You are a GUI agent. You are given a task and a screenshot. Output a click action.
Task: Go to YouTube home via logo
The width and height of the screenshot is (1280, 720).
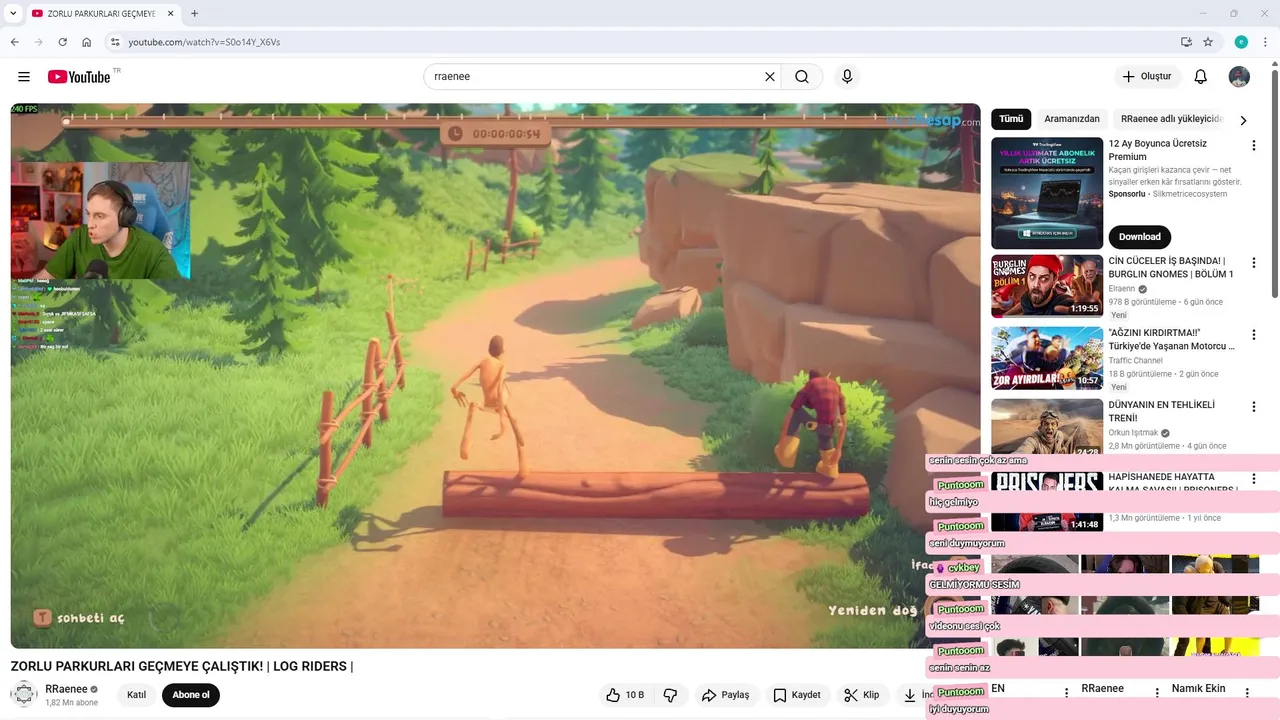pyautogui.click(x=79, y=77)
